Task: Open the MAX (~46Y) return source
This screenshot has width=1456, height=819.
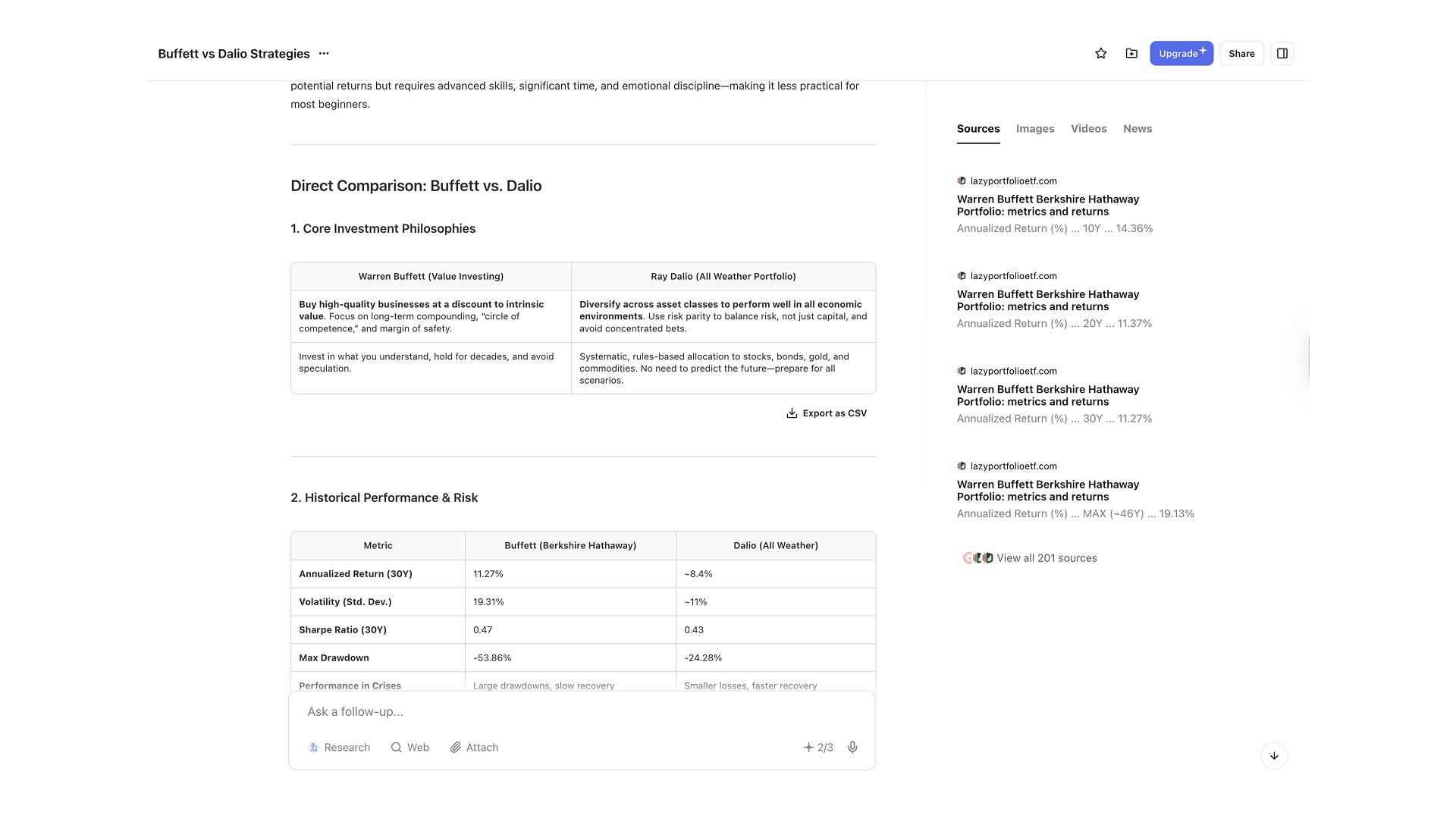Action: point(1047,491)
